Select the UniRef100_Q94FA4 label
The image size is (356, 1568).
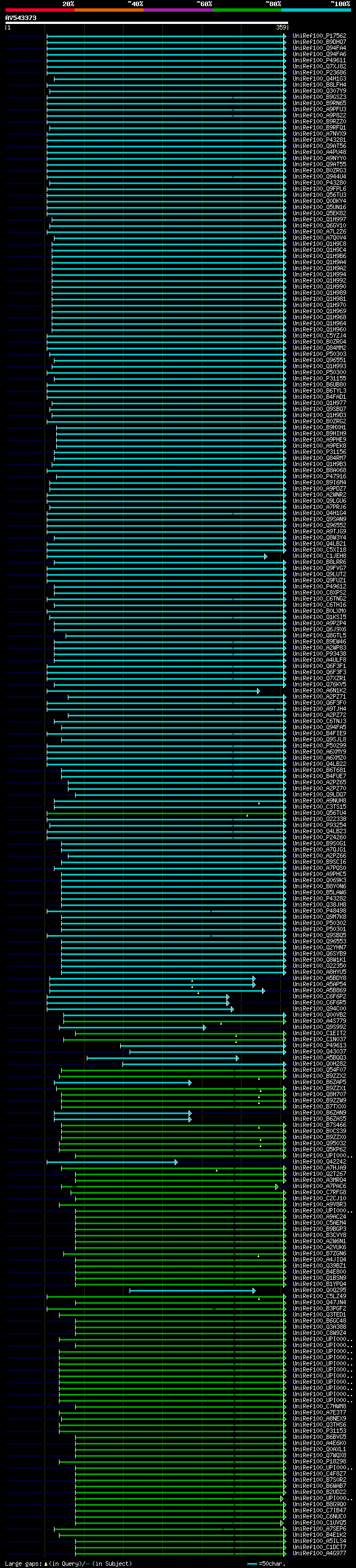click(319, 48)
